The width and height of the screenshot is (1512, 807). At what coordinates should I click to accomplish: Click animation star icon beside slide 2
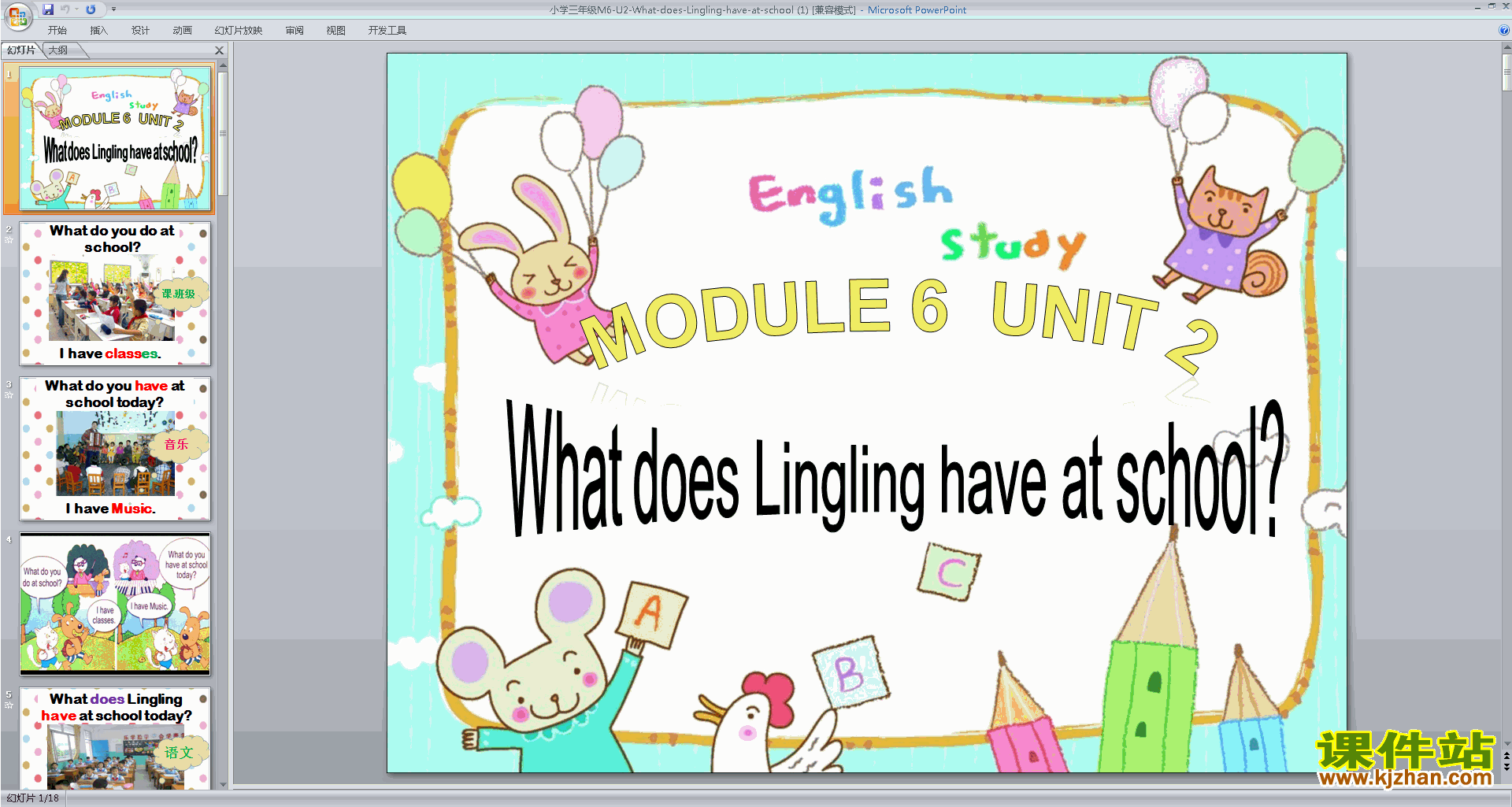(x=9, y=239)
